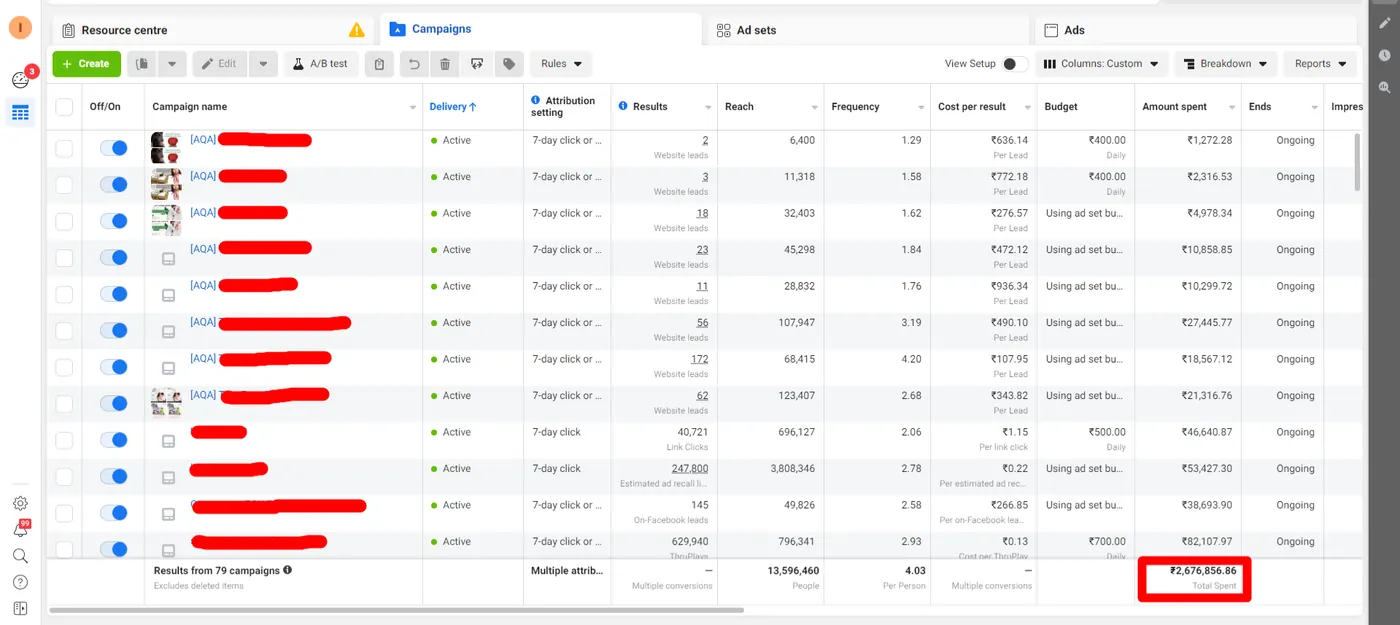This screenshot has width=1400, height=625.
Task: Click the A/B test button
Action: 321,64
